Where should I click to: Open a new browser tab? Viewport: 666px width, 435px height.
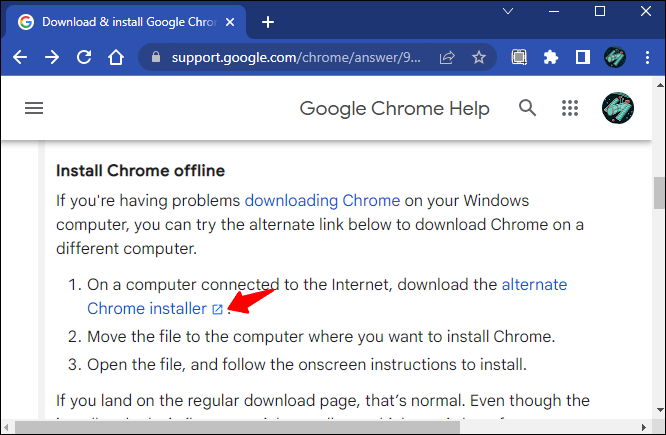268,22
